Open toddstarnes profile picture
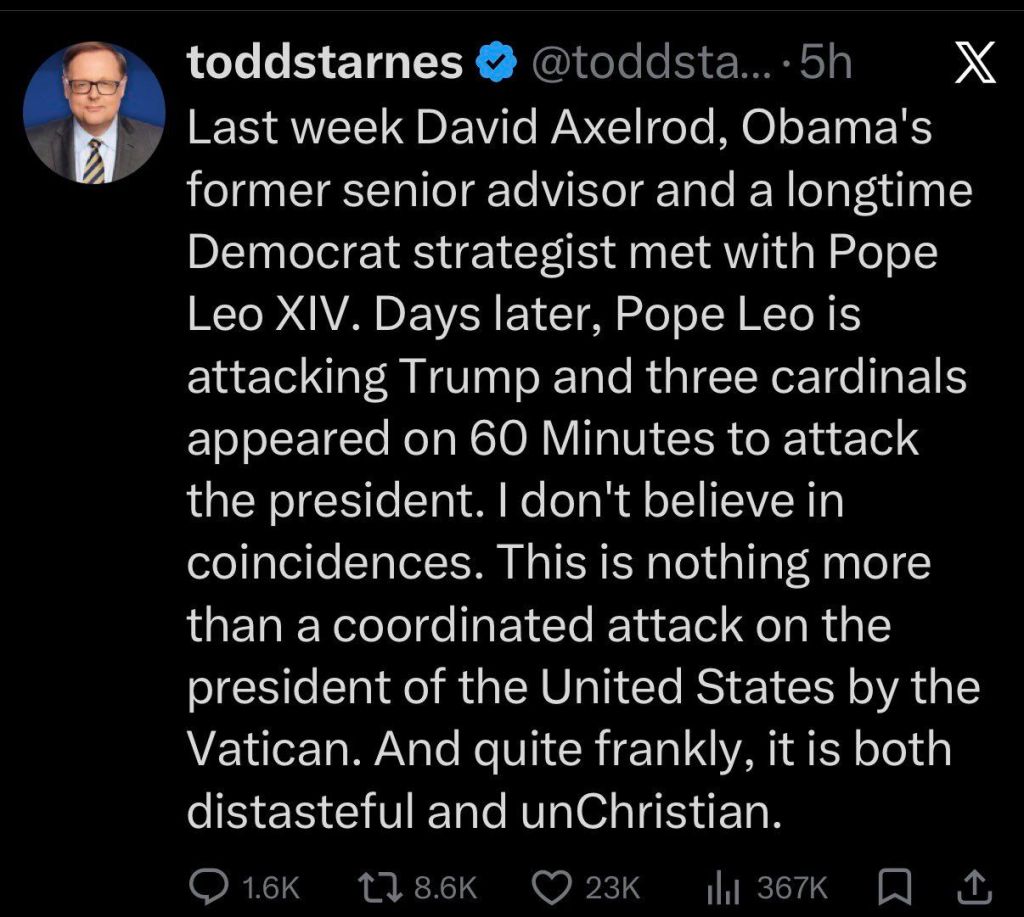The image size is (1024, 917). (x=94, y=113)
